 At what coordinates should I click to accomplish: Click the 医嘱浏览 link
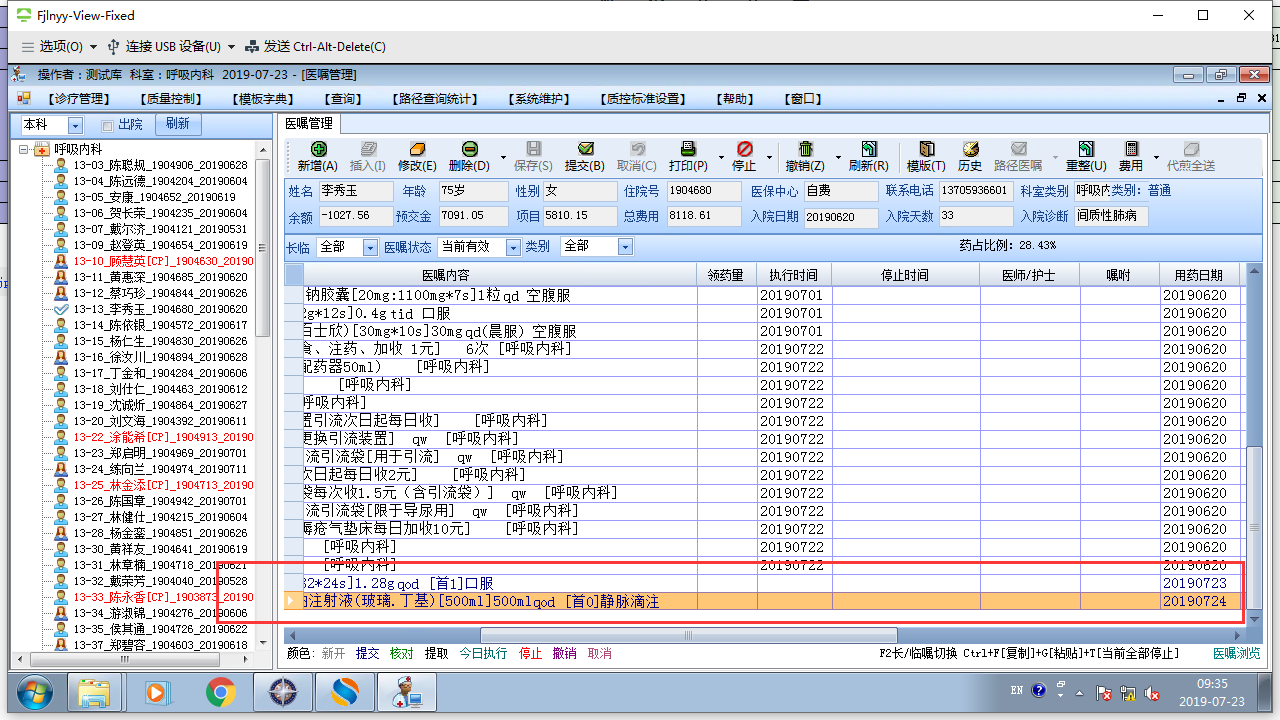click(1236, 653)
